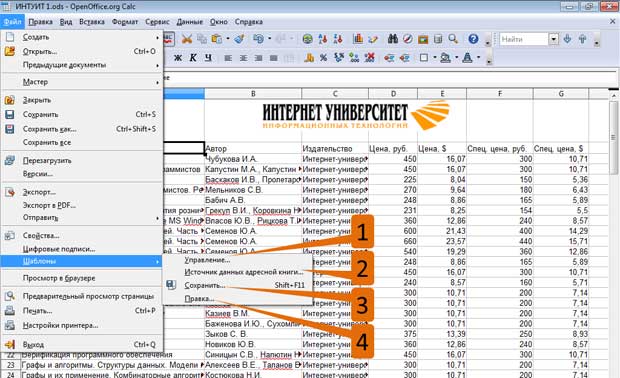Viewport: 620px width, 378px height.
Task: Decrease indent icon
Action: [389, 58]
